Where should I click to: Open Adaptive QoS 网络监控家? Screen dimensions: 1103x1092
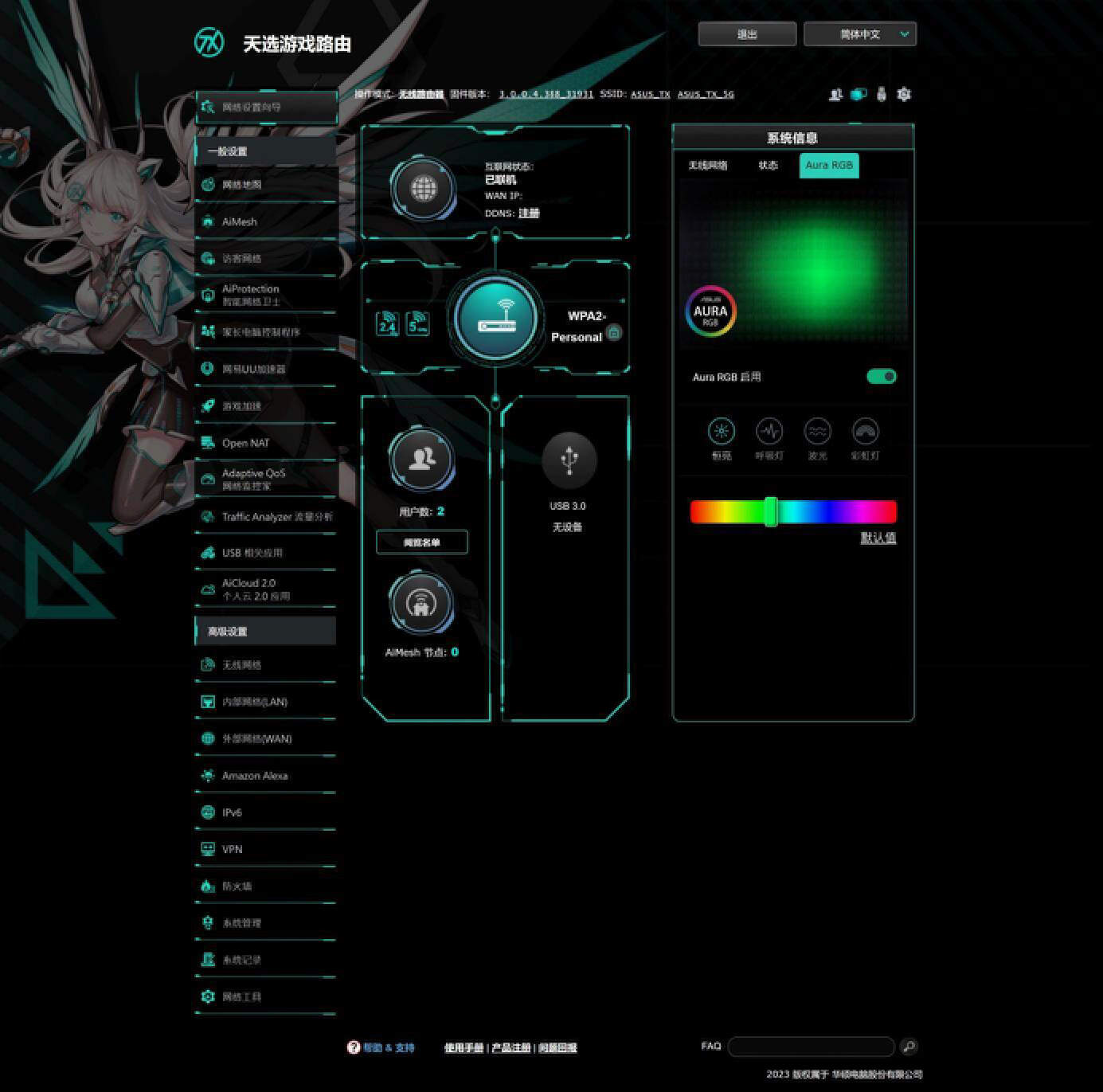click(x=266, y=479)
